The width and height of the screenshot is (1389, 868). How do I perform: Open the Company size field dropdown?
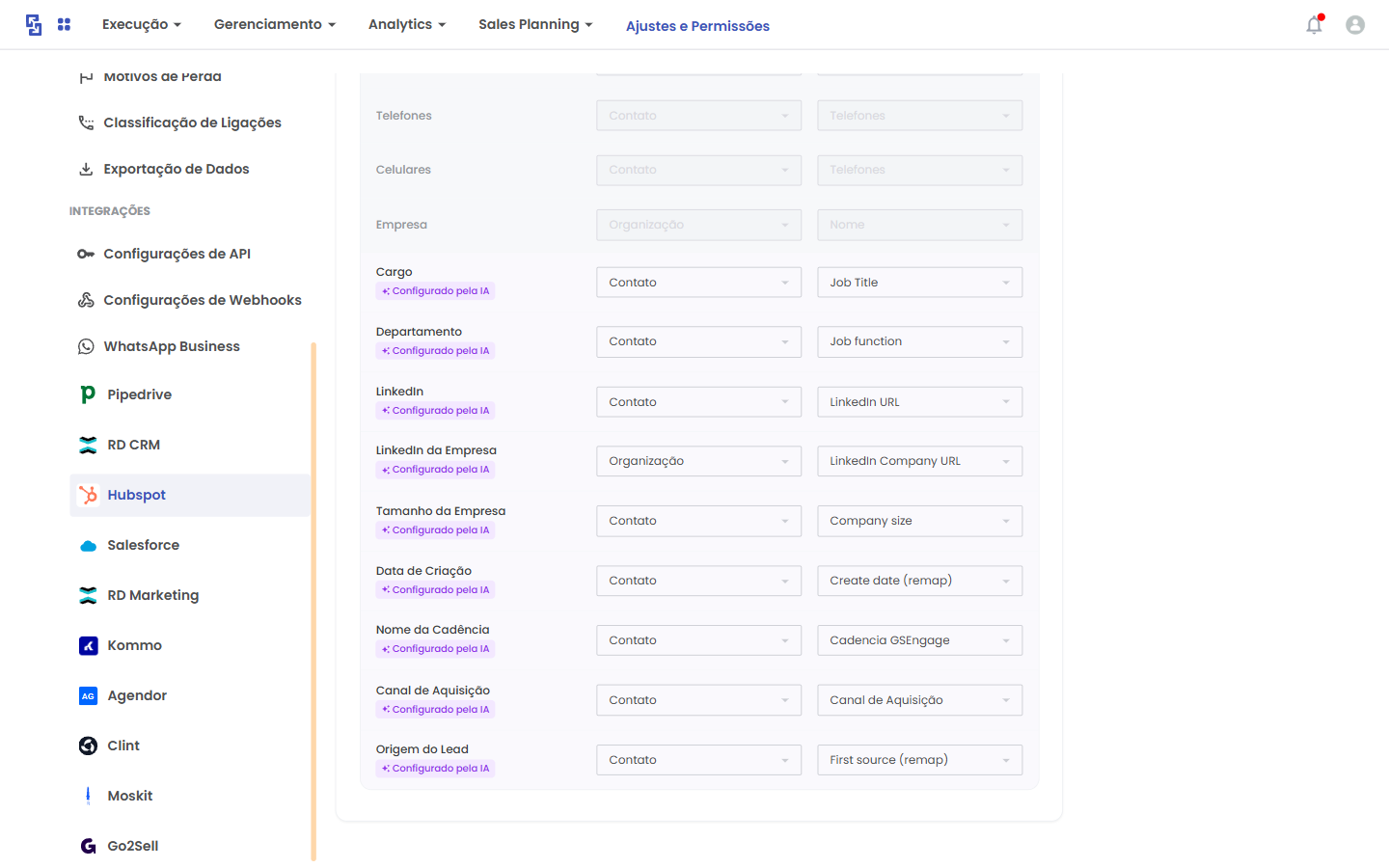click(x=919, y=521)
